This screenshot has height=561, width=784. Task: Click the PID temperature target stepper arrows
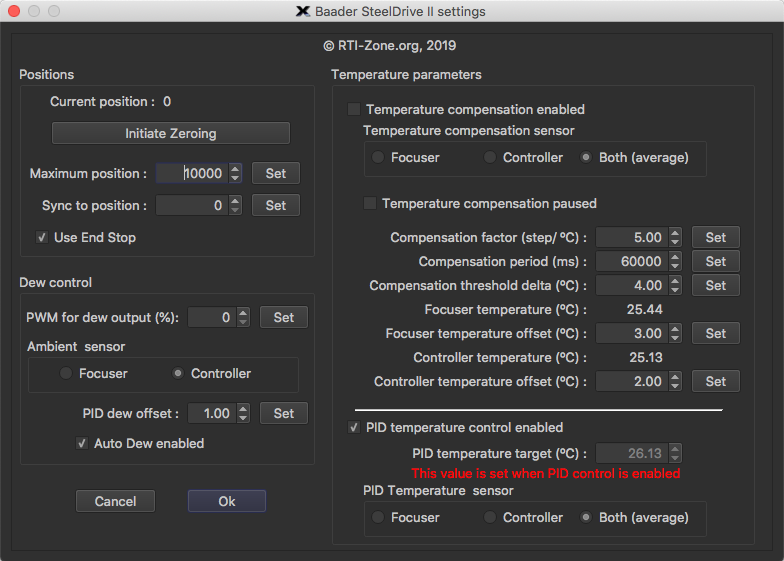pyautogui.click(x=675, y=454)
